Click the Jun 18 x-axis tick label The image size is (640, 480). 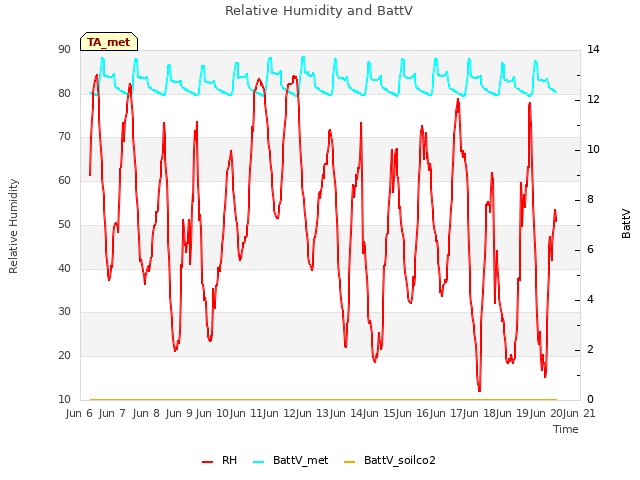(480, 413)
